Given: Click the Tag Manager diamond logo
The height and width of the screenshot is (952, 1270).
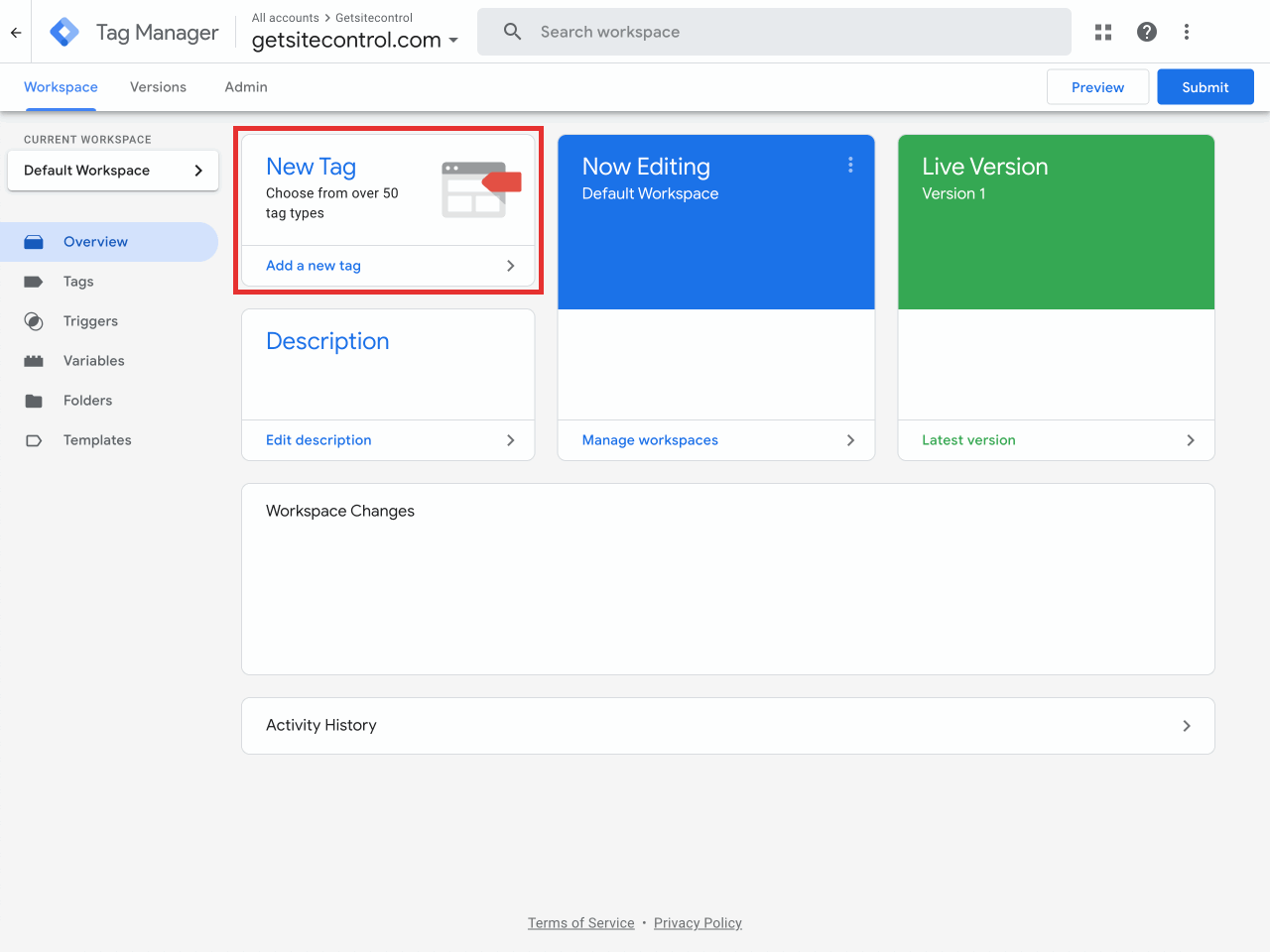Looking at the screenshot, I should click(x=63, y=32).
